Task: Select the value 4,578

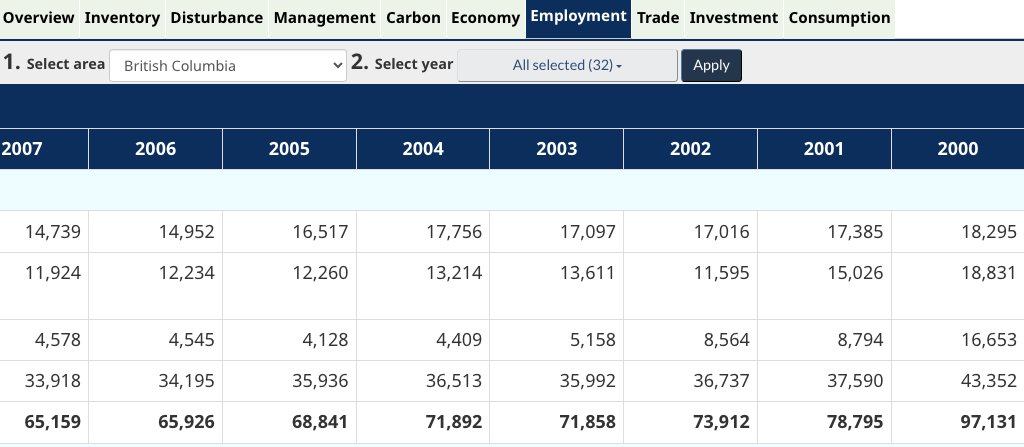Action: [58, 340]
